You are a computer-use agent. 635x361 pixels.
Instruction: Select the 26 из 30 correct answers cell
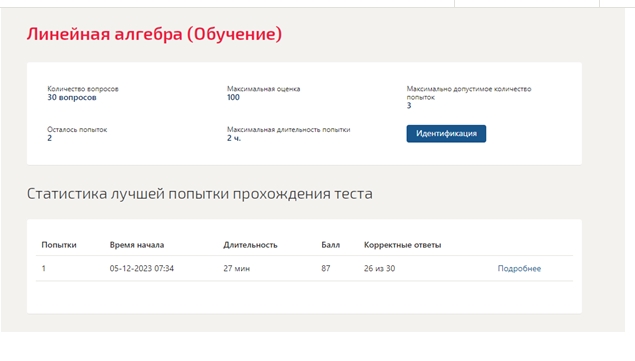(379, 268)
